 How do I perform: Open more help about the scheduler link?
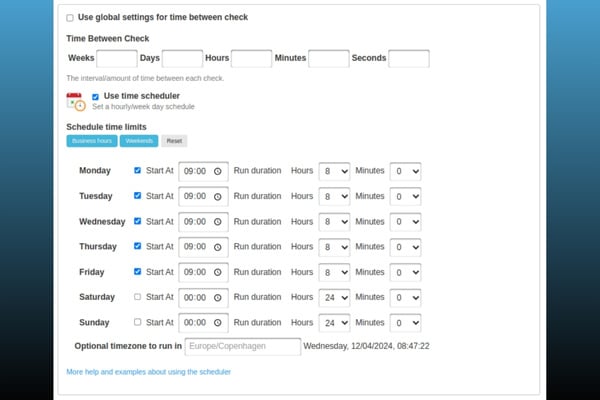(x=148, y=371)
